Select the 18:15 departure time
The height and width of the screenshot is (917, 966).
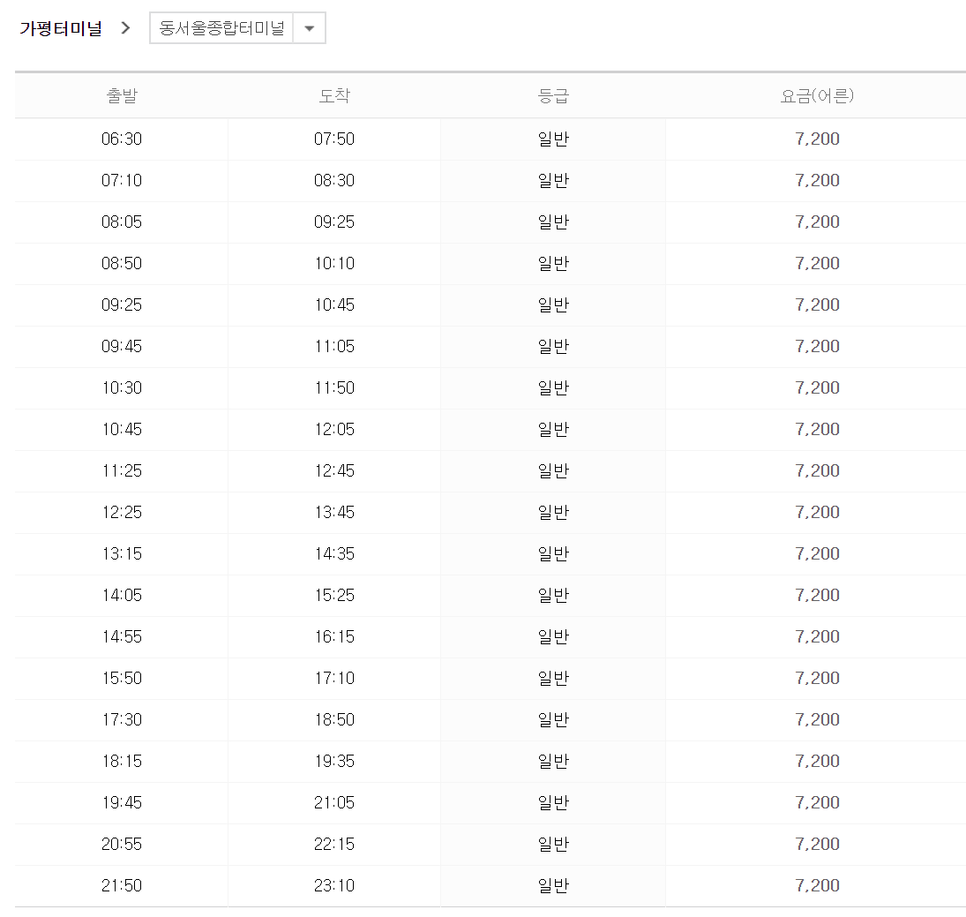121,761
